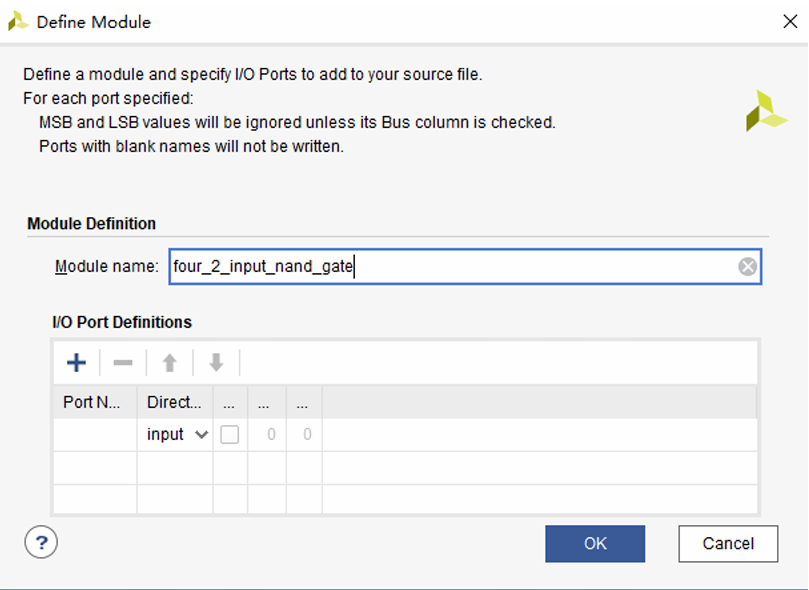The image size is (809, 590).
Task: Click the Vivado logo in title bar
Action: pyautogui.click(x=18, y=22)
